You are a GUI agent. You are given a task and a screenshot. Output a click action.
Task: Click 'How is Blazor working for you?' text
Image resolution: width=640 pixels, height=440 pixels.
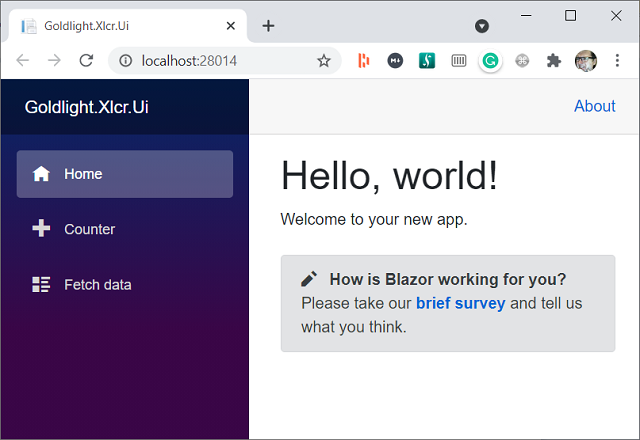tap(448, 279)
